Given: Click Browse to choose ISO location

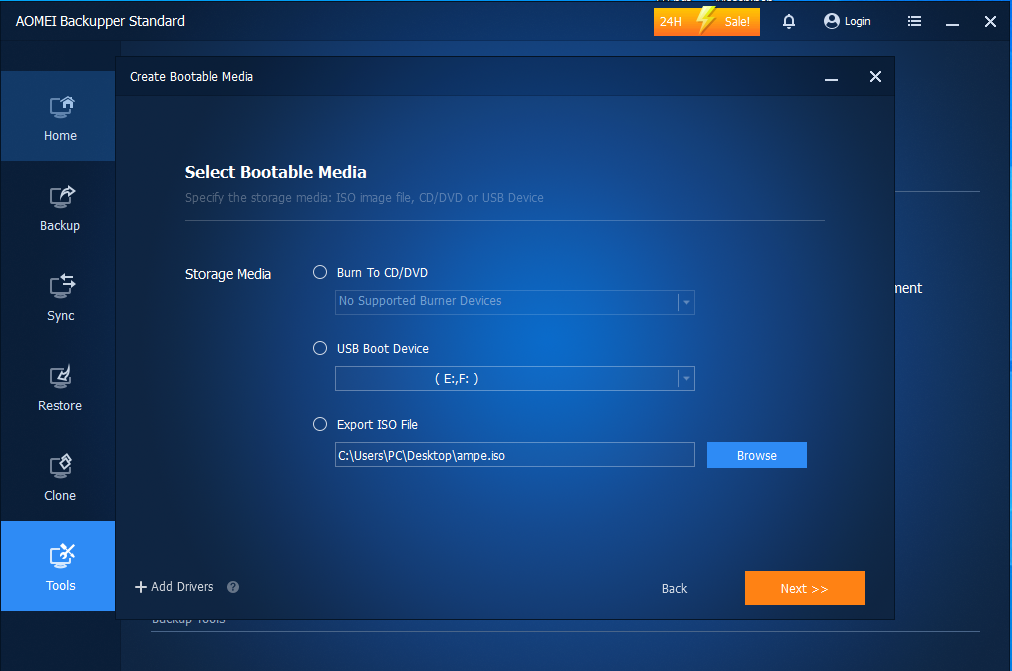Looking at the screenshot, I should click(756, 456).
